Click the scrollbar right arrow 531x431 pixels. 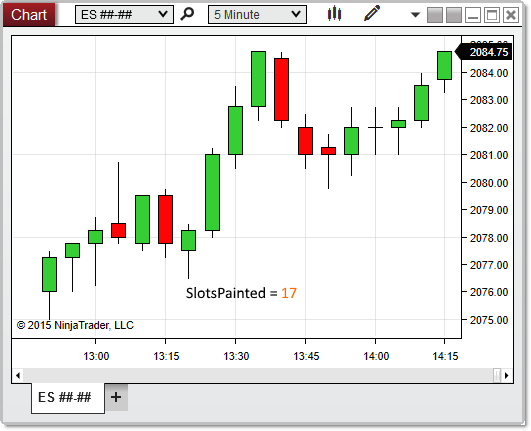click(507, 375)
